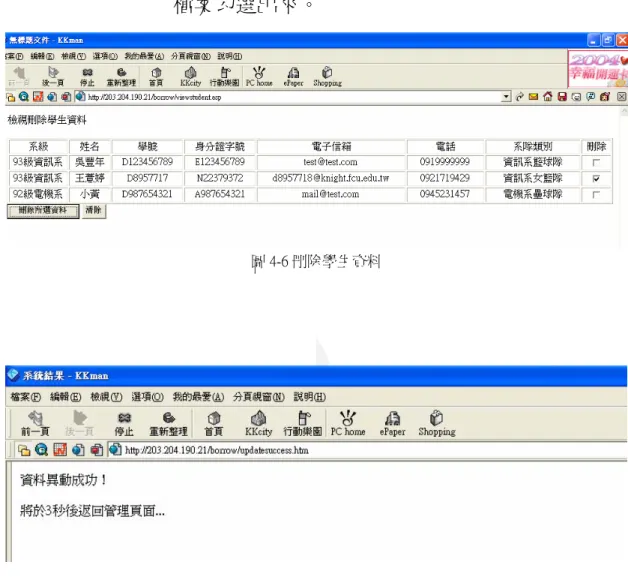Tick delete checkbox for 吳豐年 row

[x=596, y=162]
